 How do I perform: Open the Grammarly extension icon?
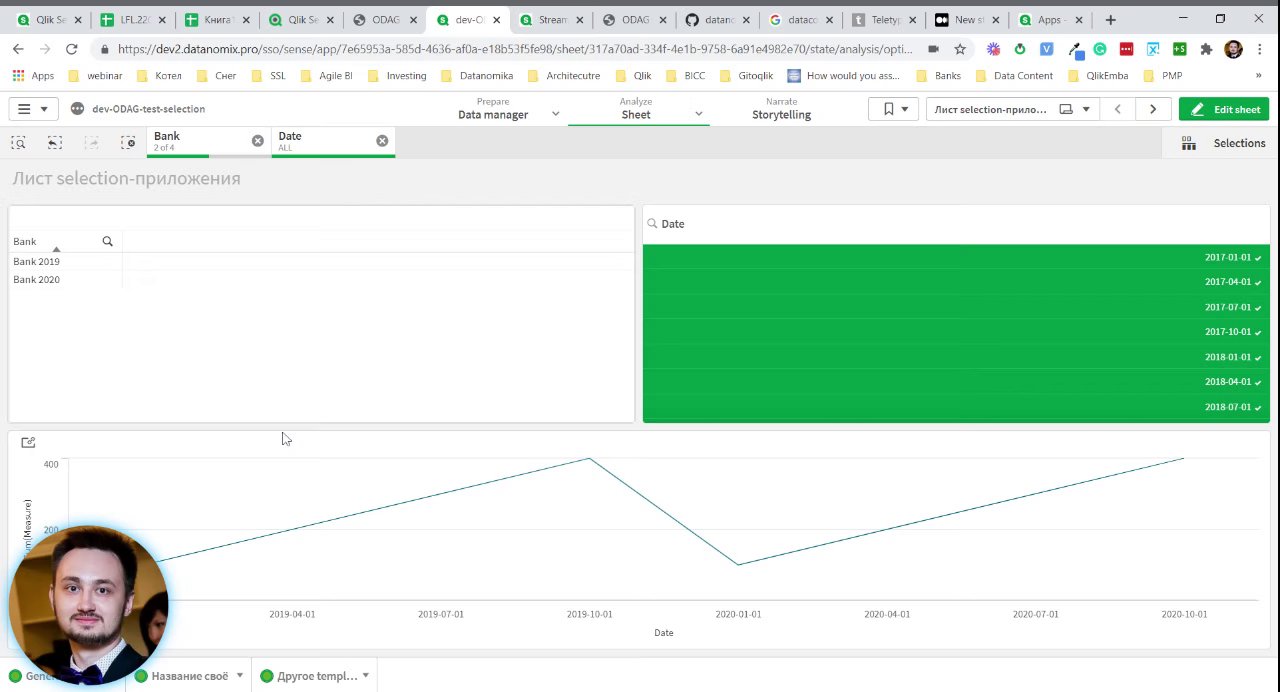coord(1100,49)
